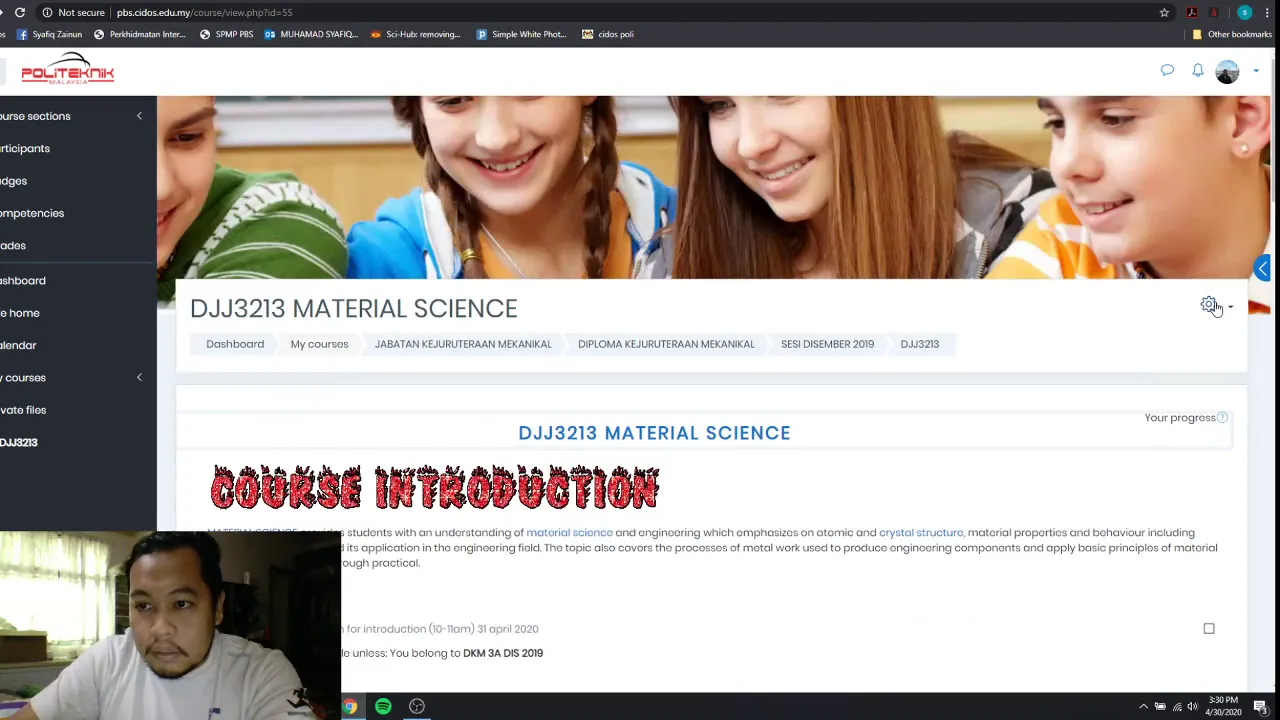Screen dimensions: 1280x720
Task: Open the blue side drawer arrow tab
Action: [1262, 267]
